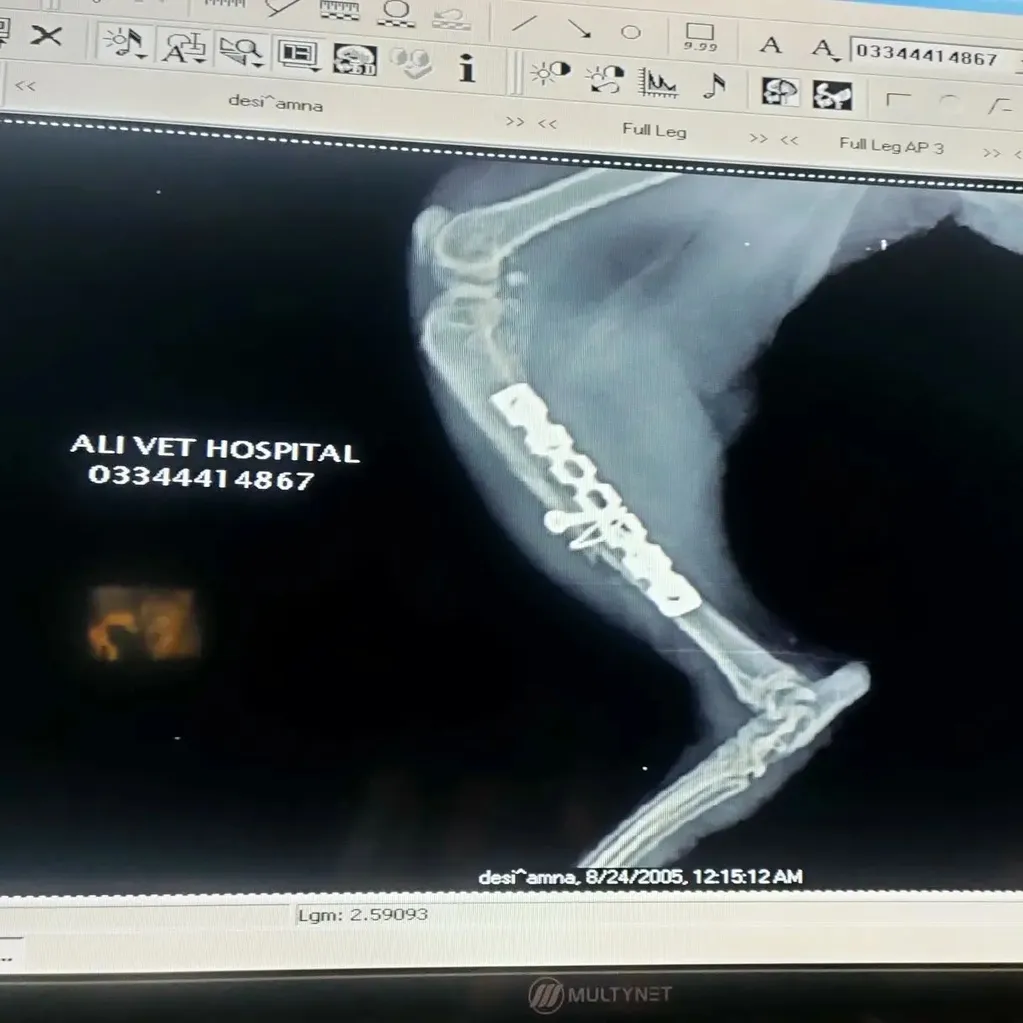Select the ellipse annotation tool
Image resolution: width=1023 pixels, height=1023 pixels.
pos(631,32)
